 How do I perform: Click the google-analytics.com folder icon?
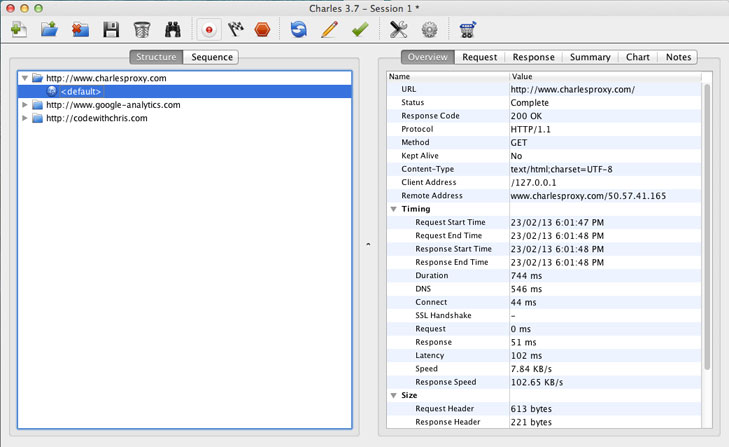(x=37, y=105)
